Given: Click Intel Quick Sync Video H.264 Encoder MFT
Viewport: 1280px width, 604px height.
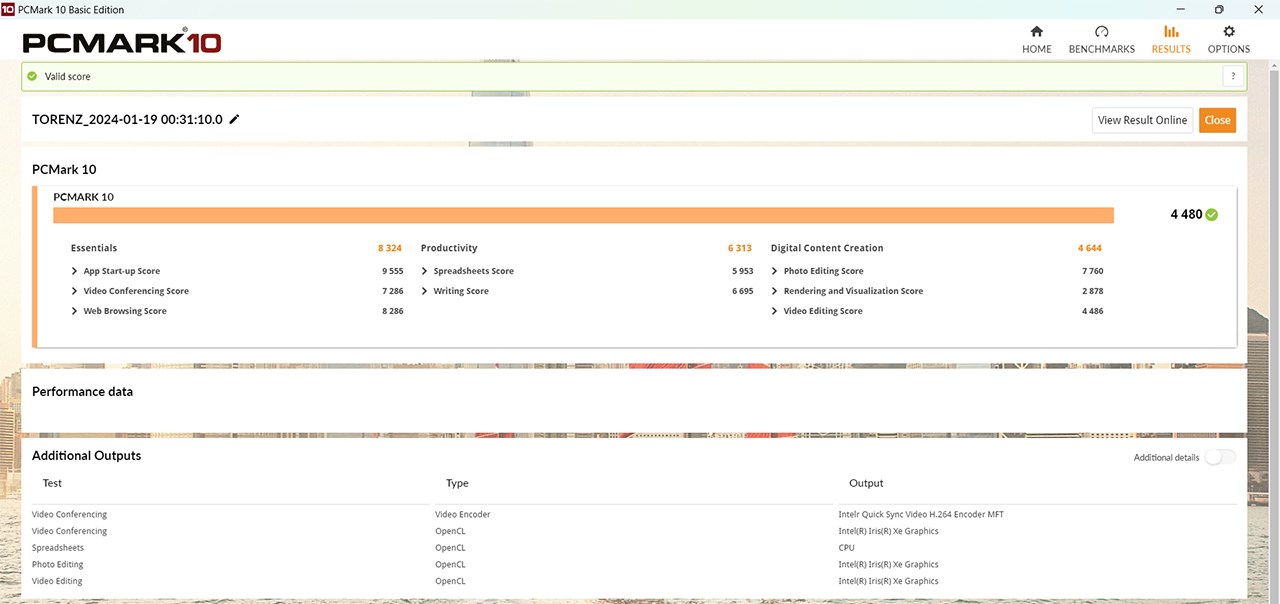Looking at the screenshot, I should [921, 514].
